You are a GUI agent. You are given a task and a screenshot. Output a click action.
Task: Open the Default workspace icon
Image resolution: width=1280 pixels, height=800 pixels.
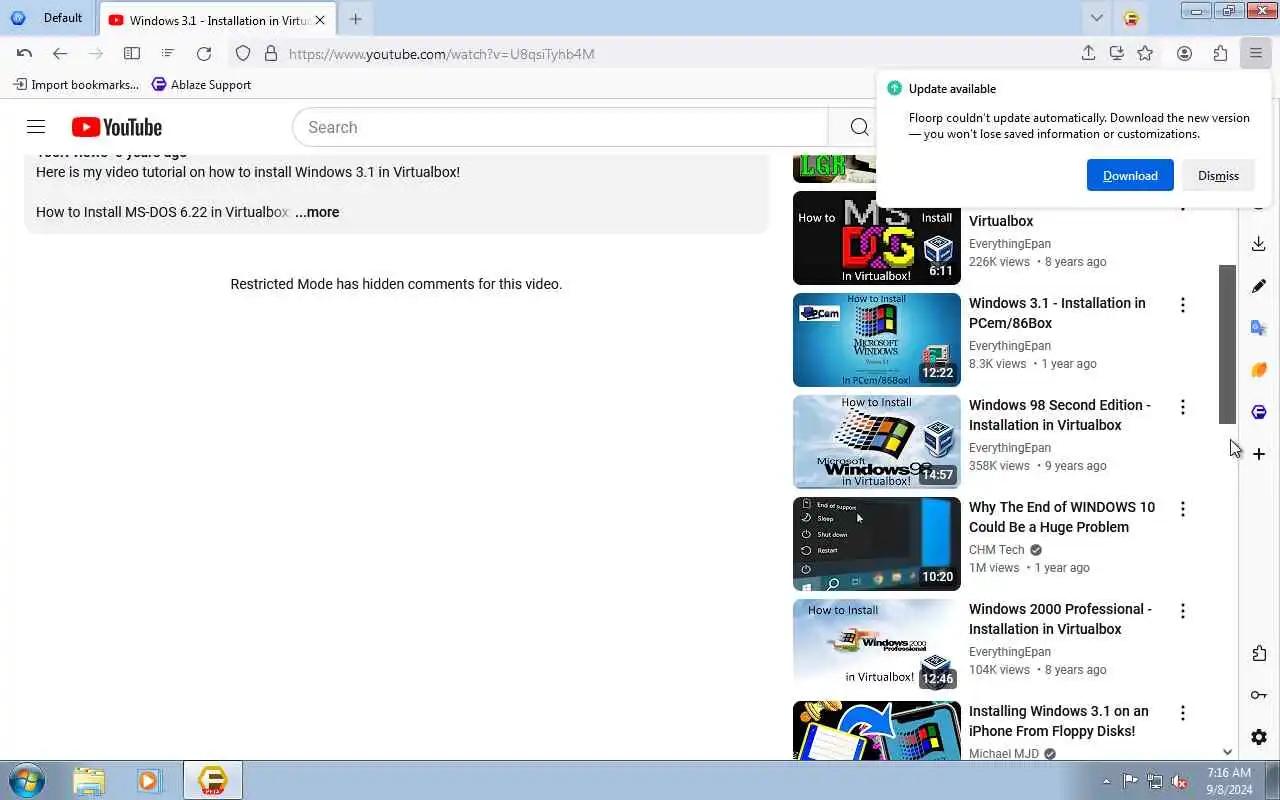(17, 18)
